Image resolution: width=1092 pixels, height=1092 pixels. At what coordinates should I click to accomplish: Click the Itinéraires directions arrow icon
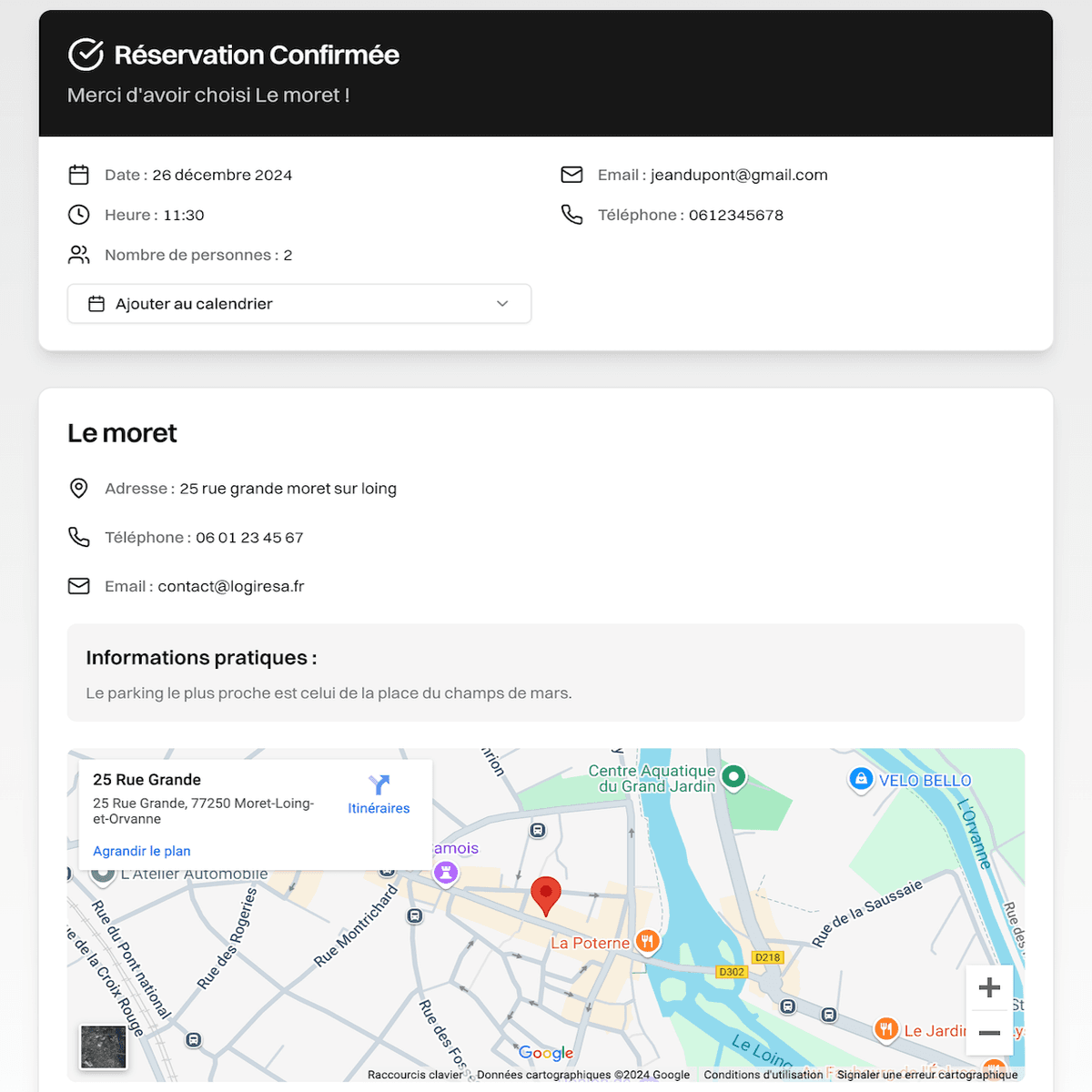(379, 784)
